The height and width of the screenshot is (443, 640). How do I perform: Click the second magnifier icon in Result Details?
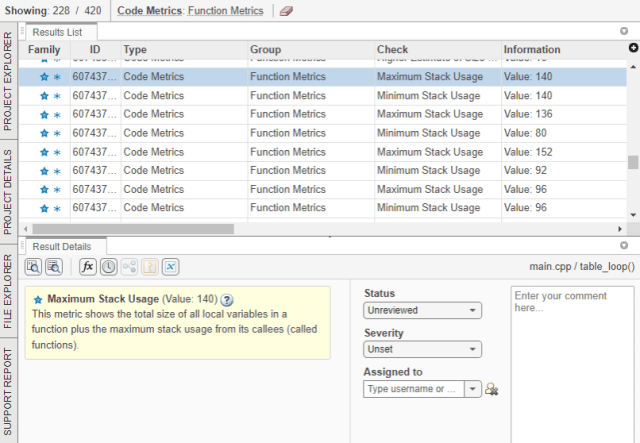coord(54,267)
